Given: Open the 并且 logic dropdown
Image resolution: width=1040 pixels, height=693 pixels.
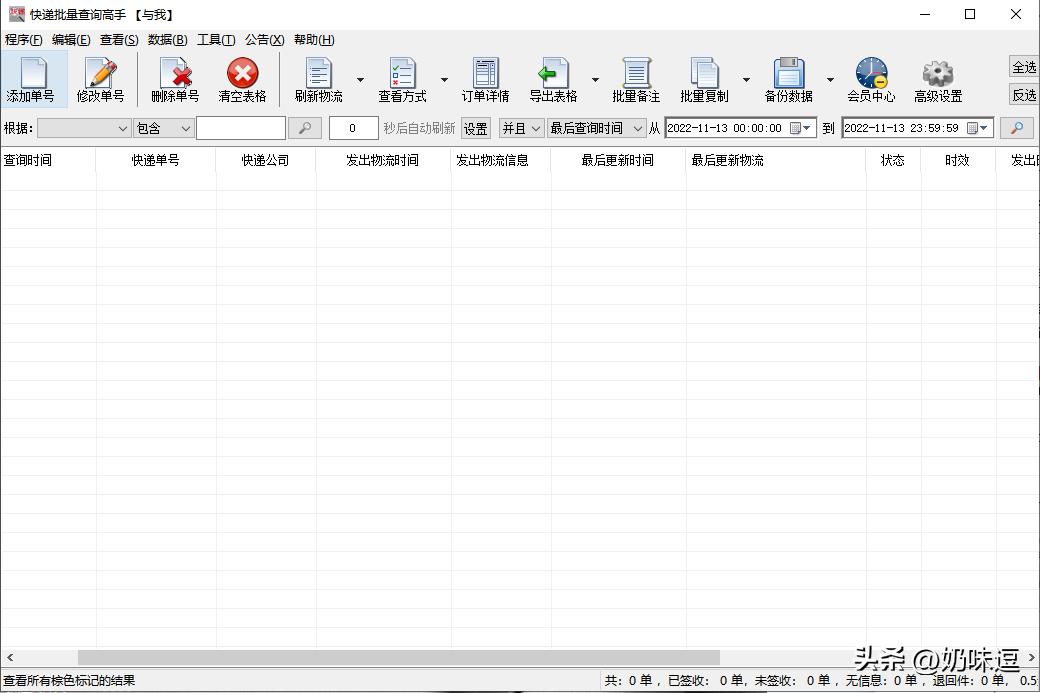Looking at the screenshot, I should point(521,128).
